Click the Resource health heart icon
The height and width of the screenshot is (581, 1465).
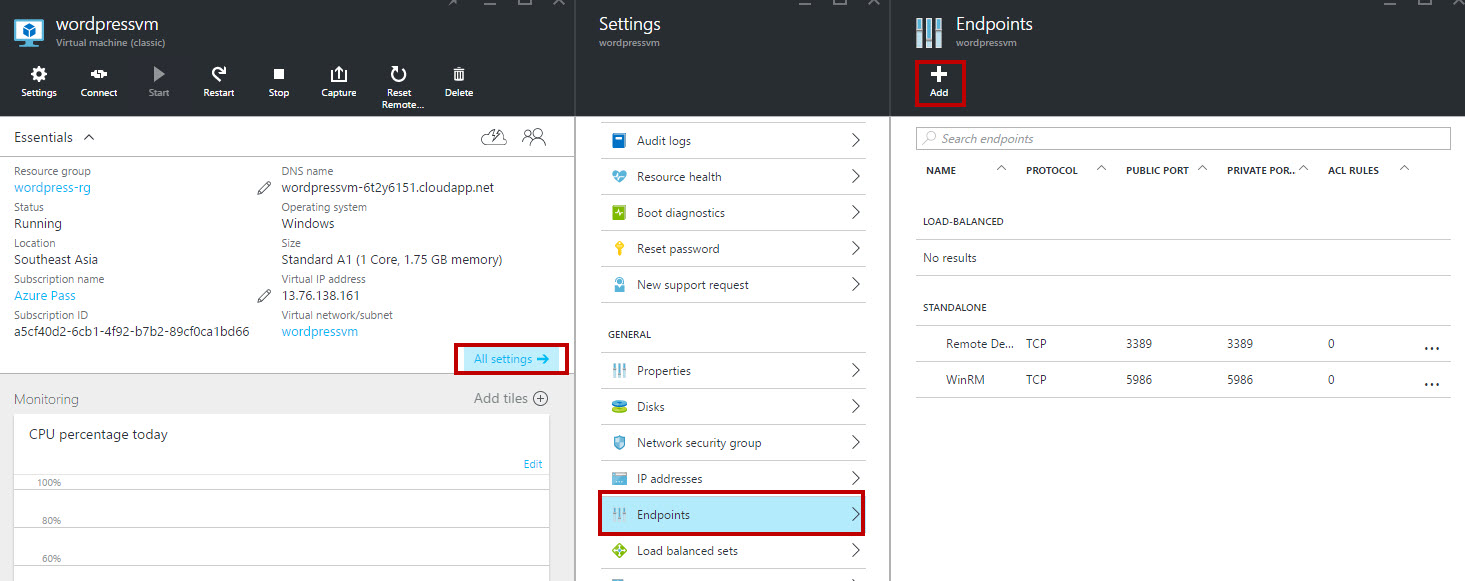point(619,177)
